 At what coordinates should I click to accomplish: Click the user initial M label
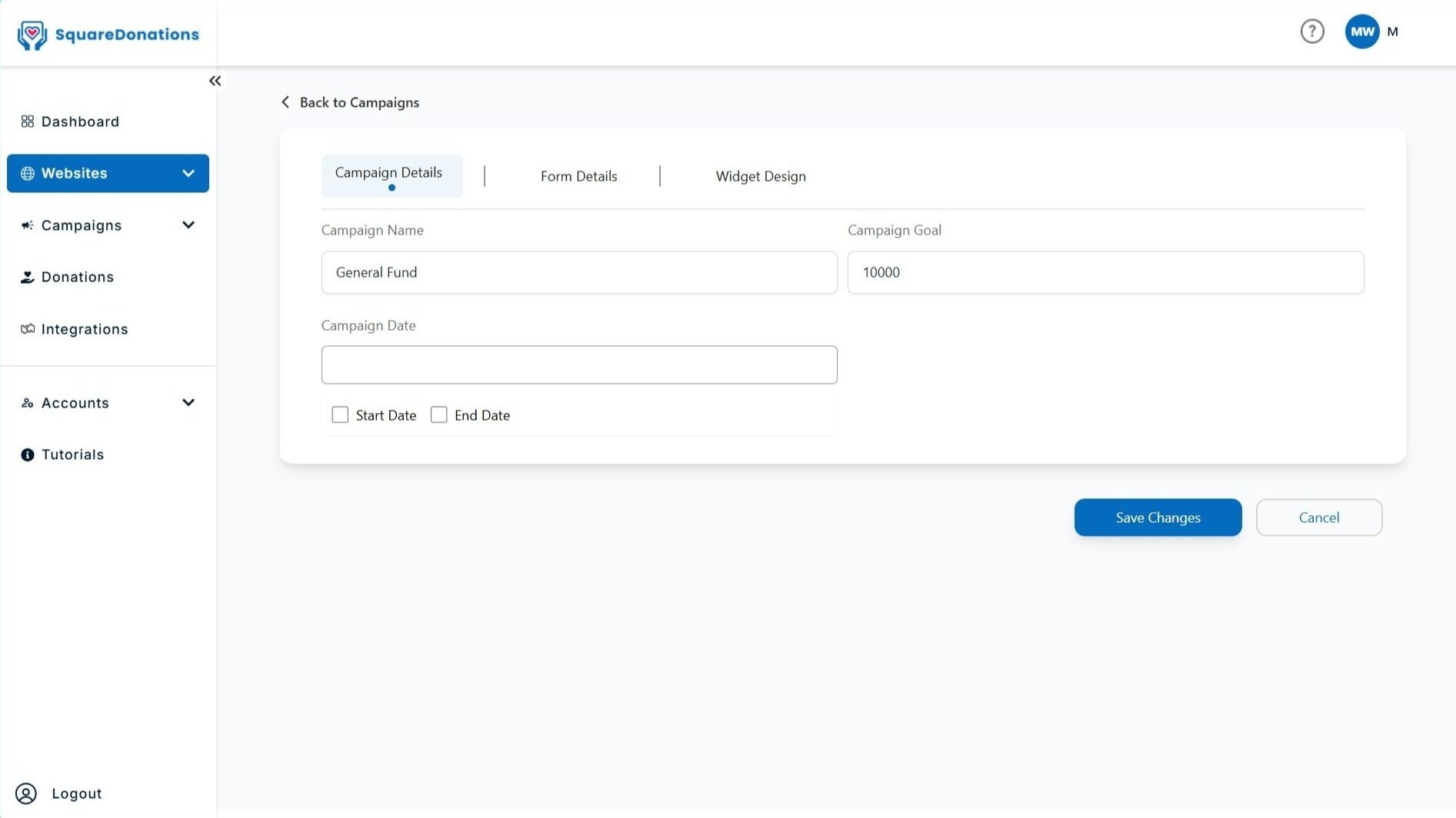(x=1392, y=32)
